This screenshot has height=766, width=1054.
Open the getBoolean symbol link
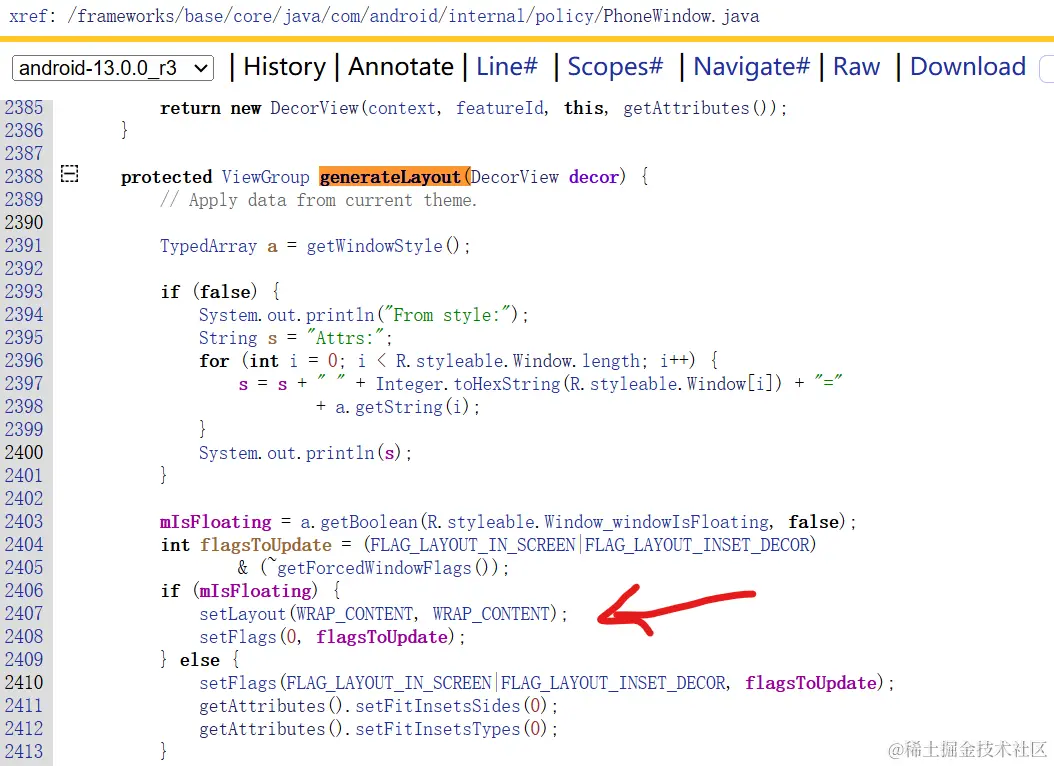369,521
